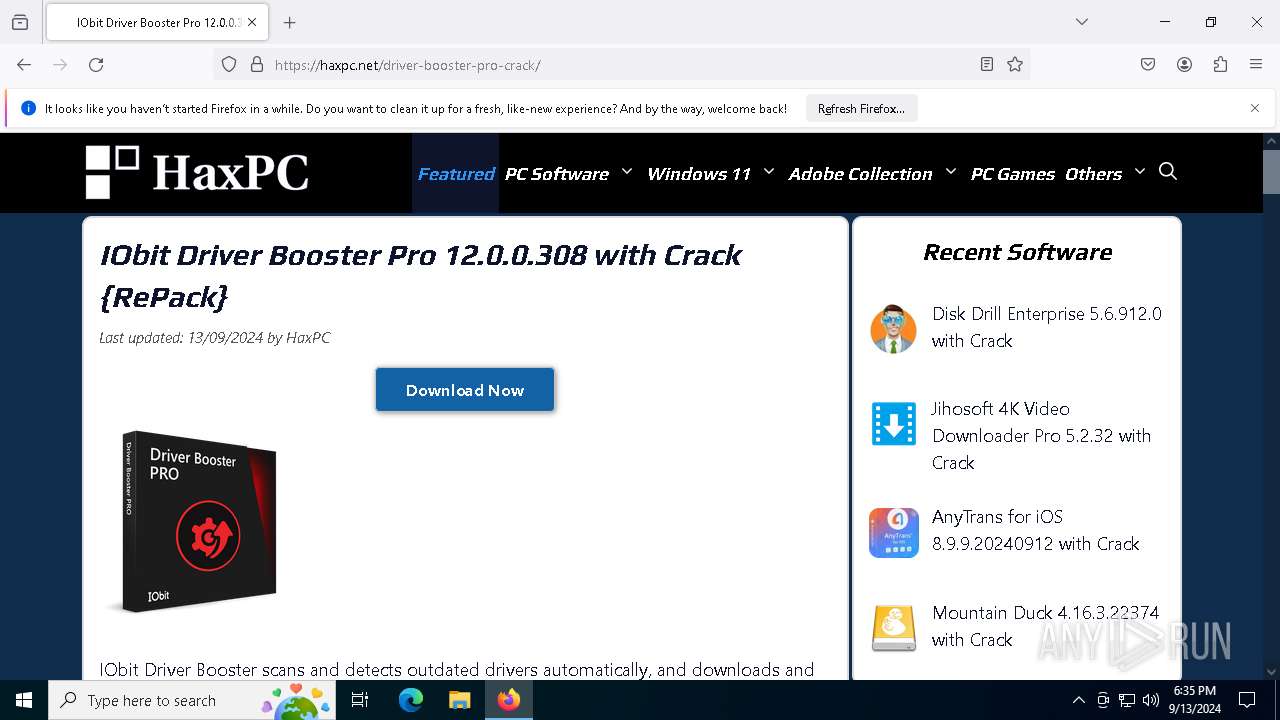The height and width of the screenshot is (720, 1280).
Task: Launch Microsoft Edge from taskbar
Action: click(411, 700)
